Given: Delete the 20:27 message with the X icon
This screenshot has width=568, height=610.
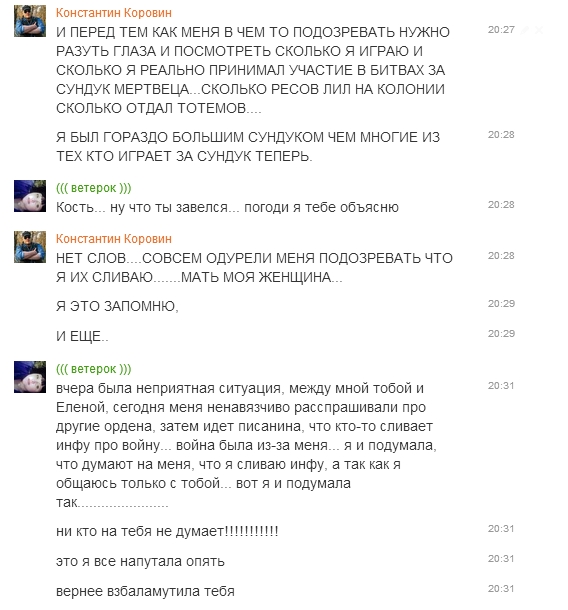Looking at the screenshot, I should (x=539, y=30).
